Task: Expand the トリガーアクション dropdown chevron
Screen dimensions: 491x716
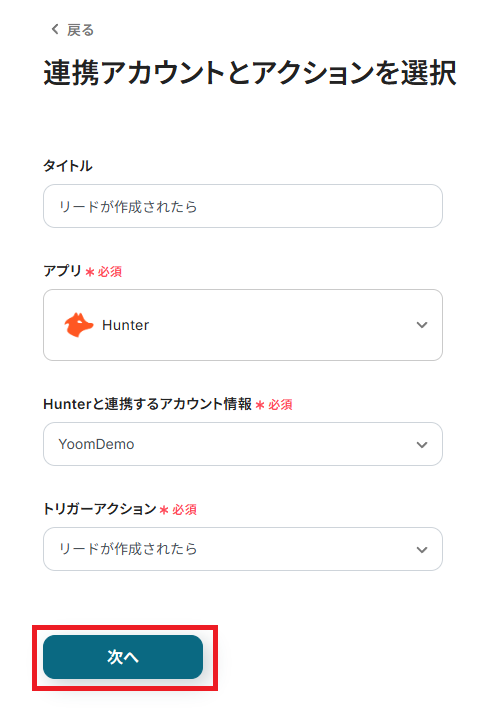Action: pos(422,549)
